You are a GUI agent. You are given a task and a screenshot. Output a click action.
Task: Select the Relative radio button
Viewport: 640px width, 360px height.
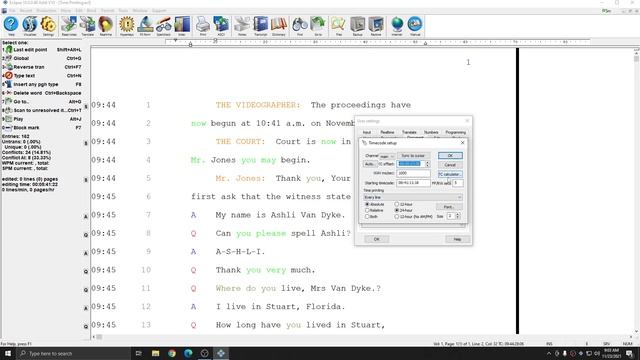click(367, 210)
